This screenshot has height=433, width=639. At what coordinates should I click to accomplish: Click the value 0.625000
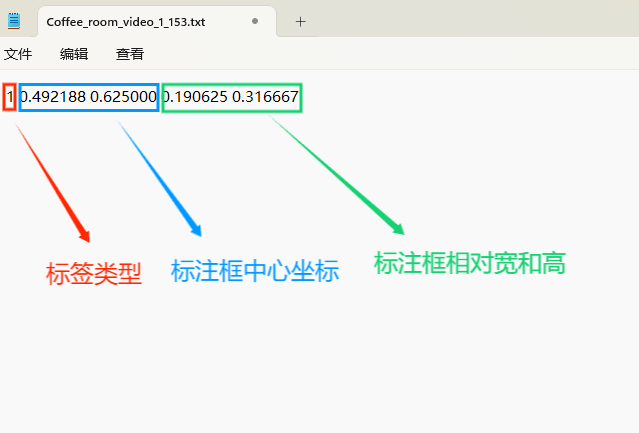123,97
